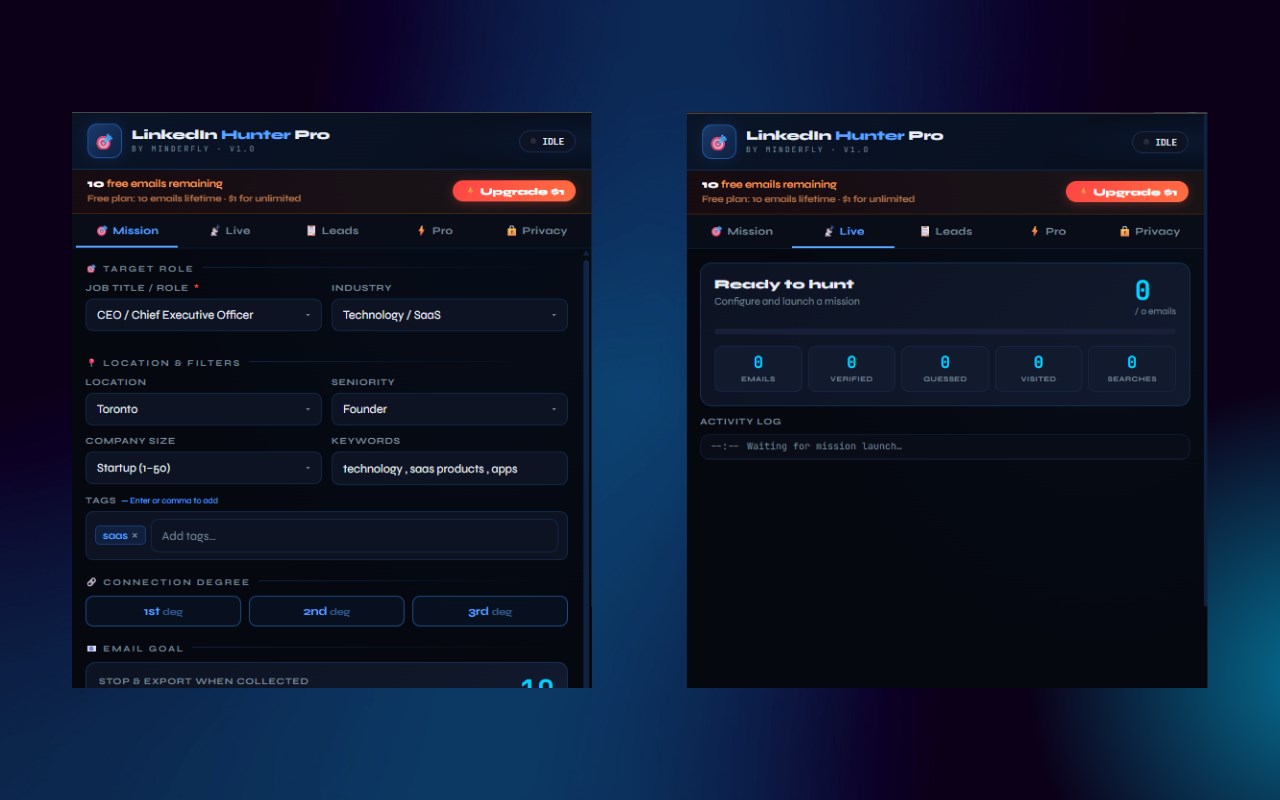Open the Location dropdown showing Toronto
1280x800 pixels.
(x=203, y=409)
